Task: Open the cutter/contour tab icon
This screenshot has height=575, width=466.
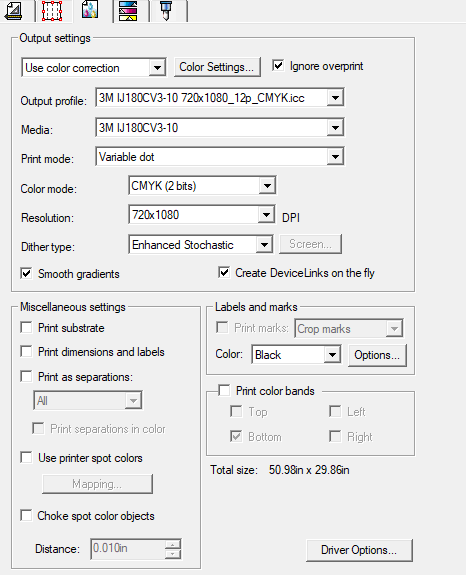Action: coord(166,11)
